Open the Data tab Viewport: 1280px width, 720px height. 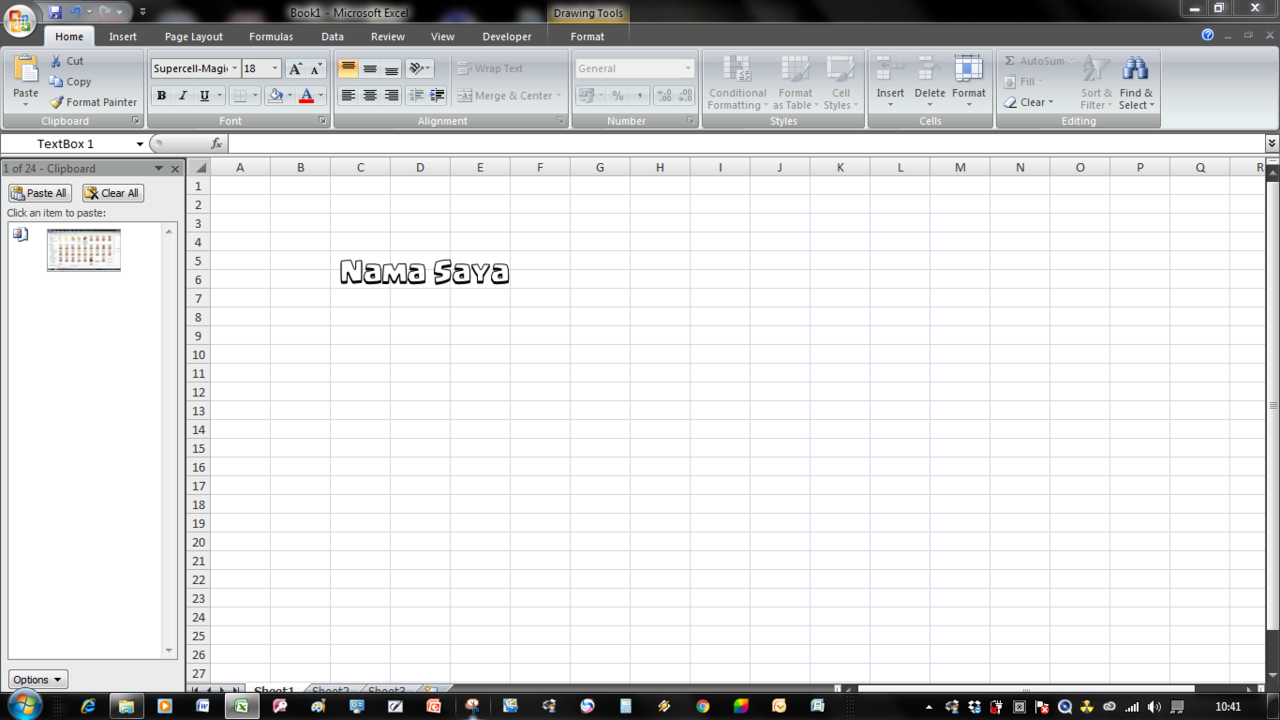[333, 36]
